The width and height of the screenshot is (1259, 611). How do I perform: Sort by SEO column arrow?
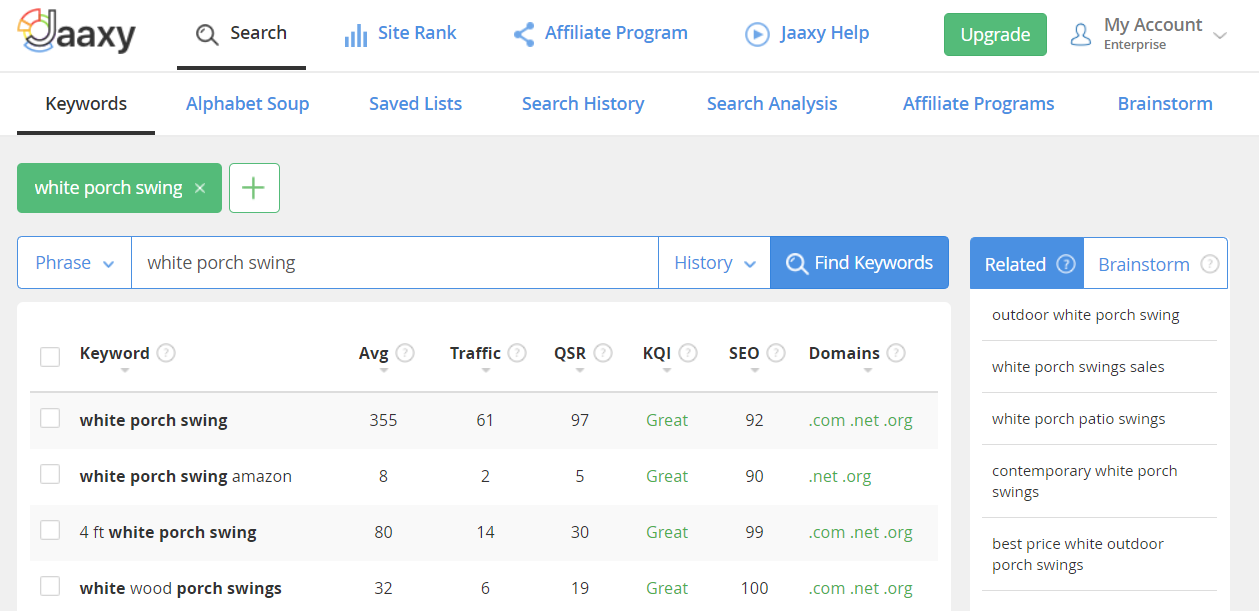754,371
